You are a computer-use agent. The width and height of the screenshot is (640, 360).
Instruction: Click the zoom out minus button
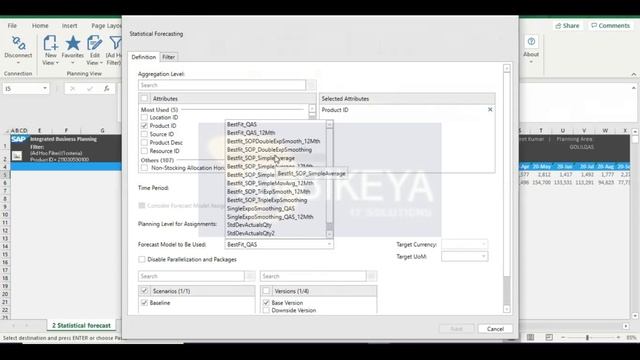(563, 337)
